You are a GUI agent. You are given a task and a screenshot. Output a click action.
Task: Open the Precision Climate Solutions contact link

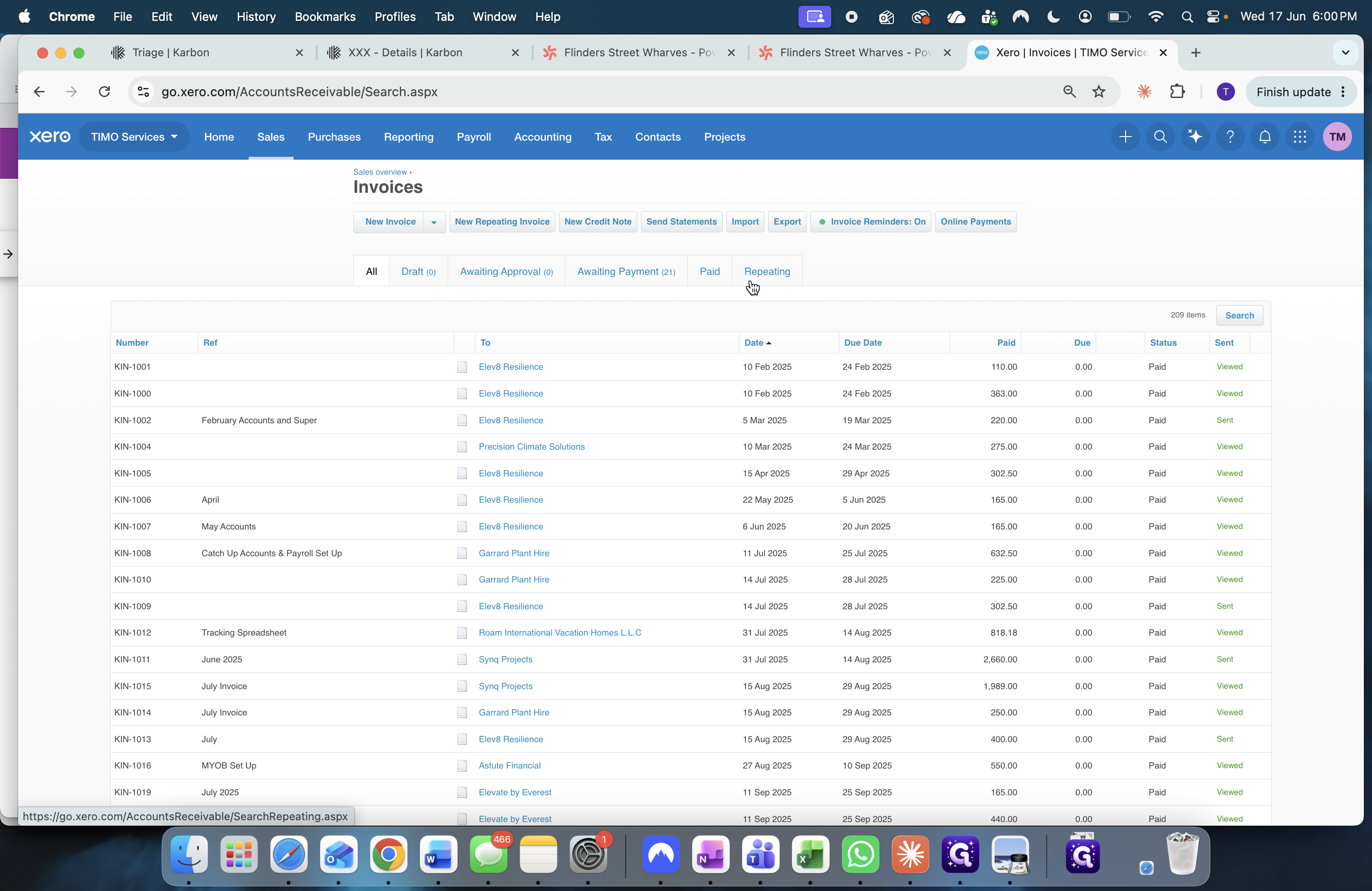[531, 447]
